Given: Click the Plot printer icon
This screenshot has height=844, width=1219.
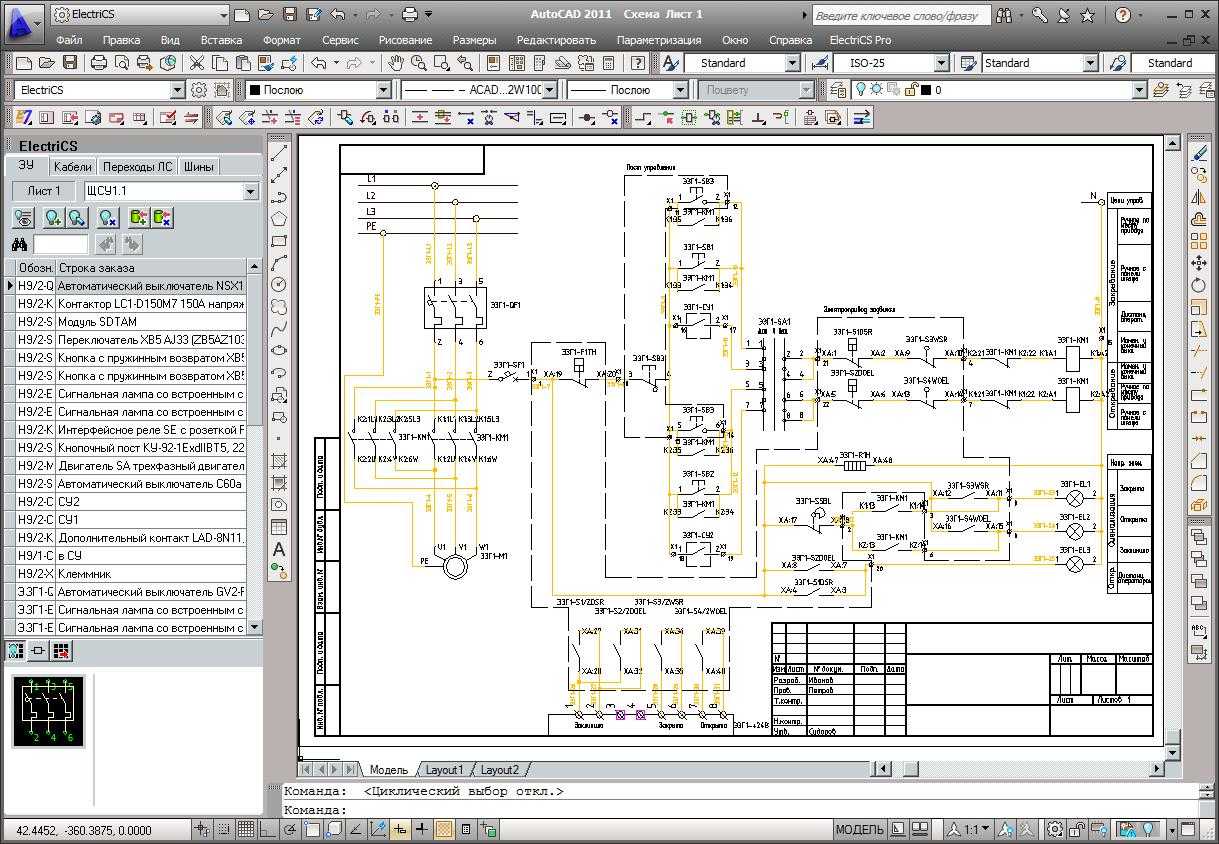Looking at the screenshot, I should point(98,63).
